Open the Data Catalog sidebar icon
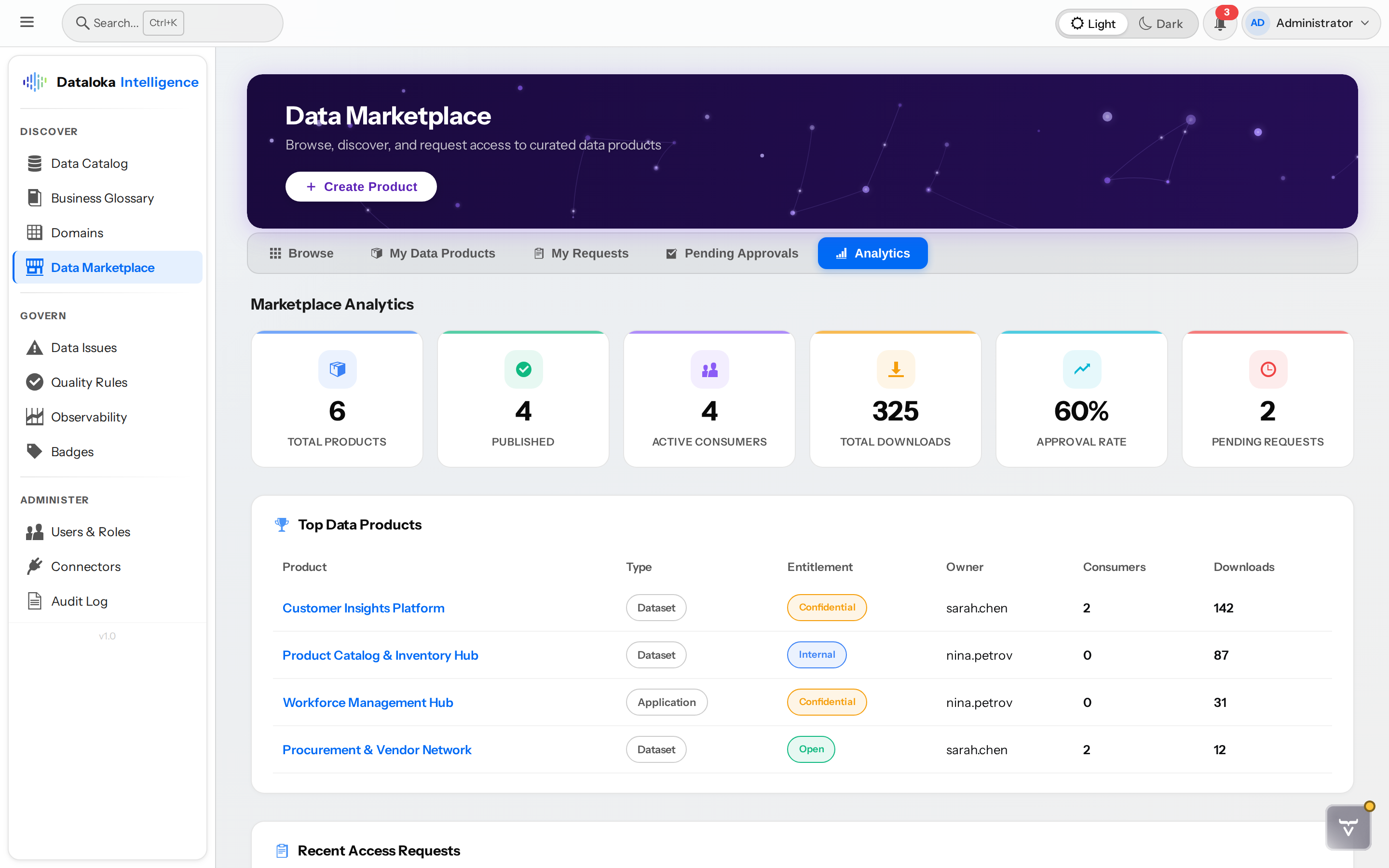Image resolution: width=1389 pixels, height=868 pixels. (x=35, y=163)
